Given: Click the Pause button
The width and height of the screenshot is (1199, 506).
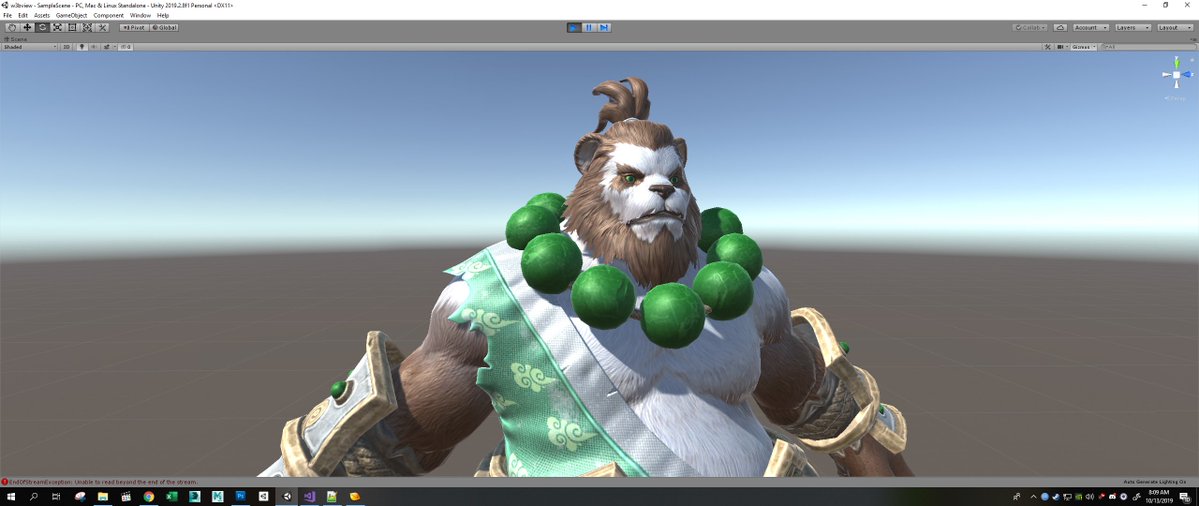Looking at the screenshot, I should point(589,28).
